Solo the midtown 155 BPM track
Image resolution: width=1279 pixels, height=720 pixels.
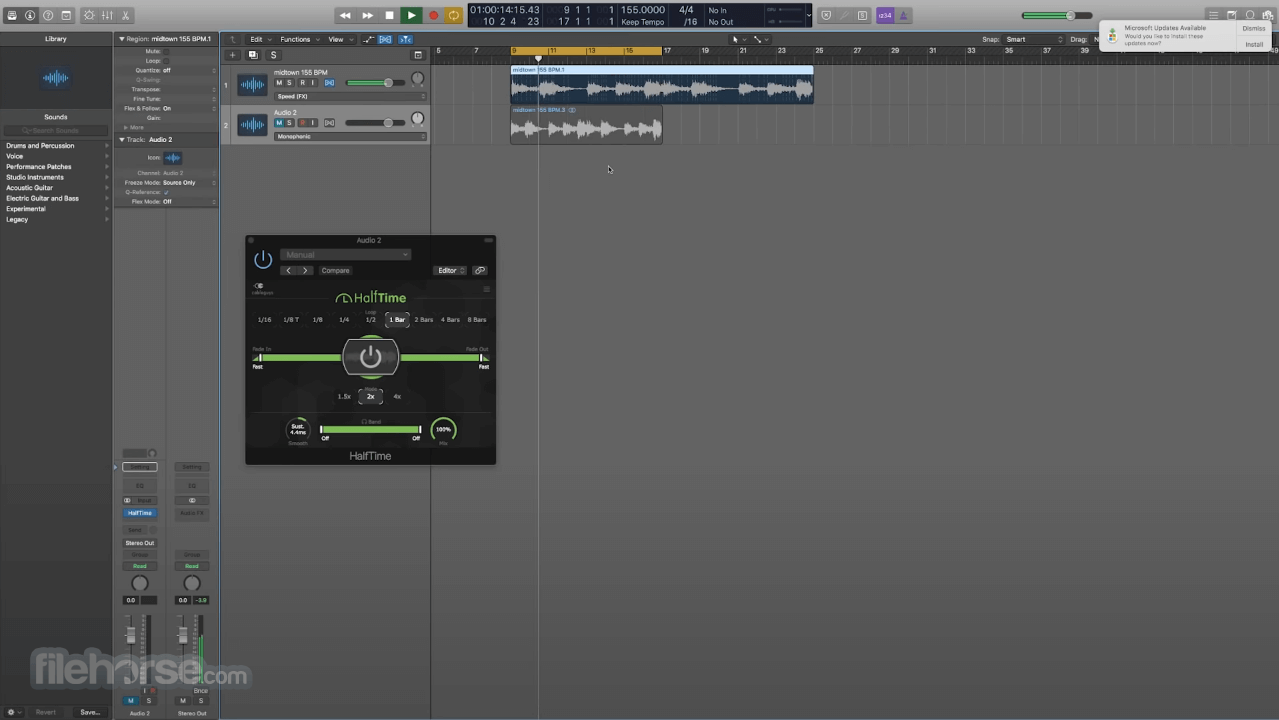(290, 83)
